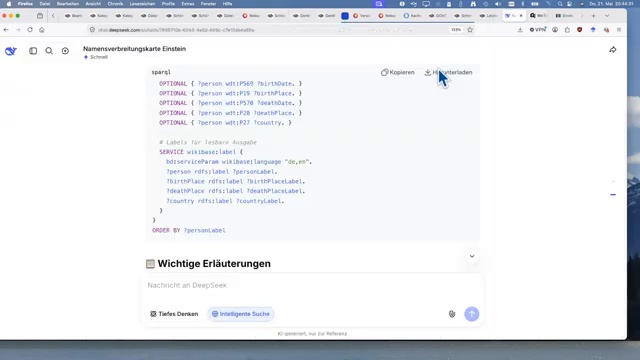Image resolution: width=640 pixels, height=360 pixels.
Task: Toggle the VPN indicator in toolbar
Action: 538,30
